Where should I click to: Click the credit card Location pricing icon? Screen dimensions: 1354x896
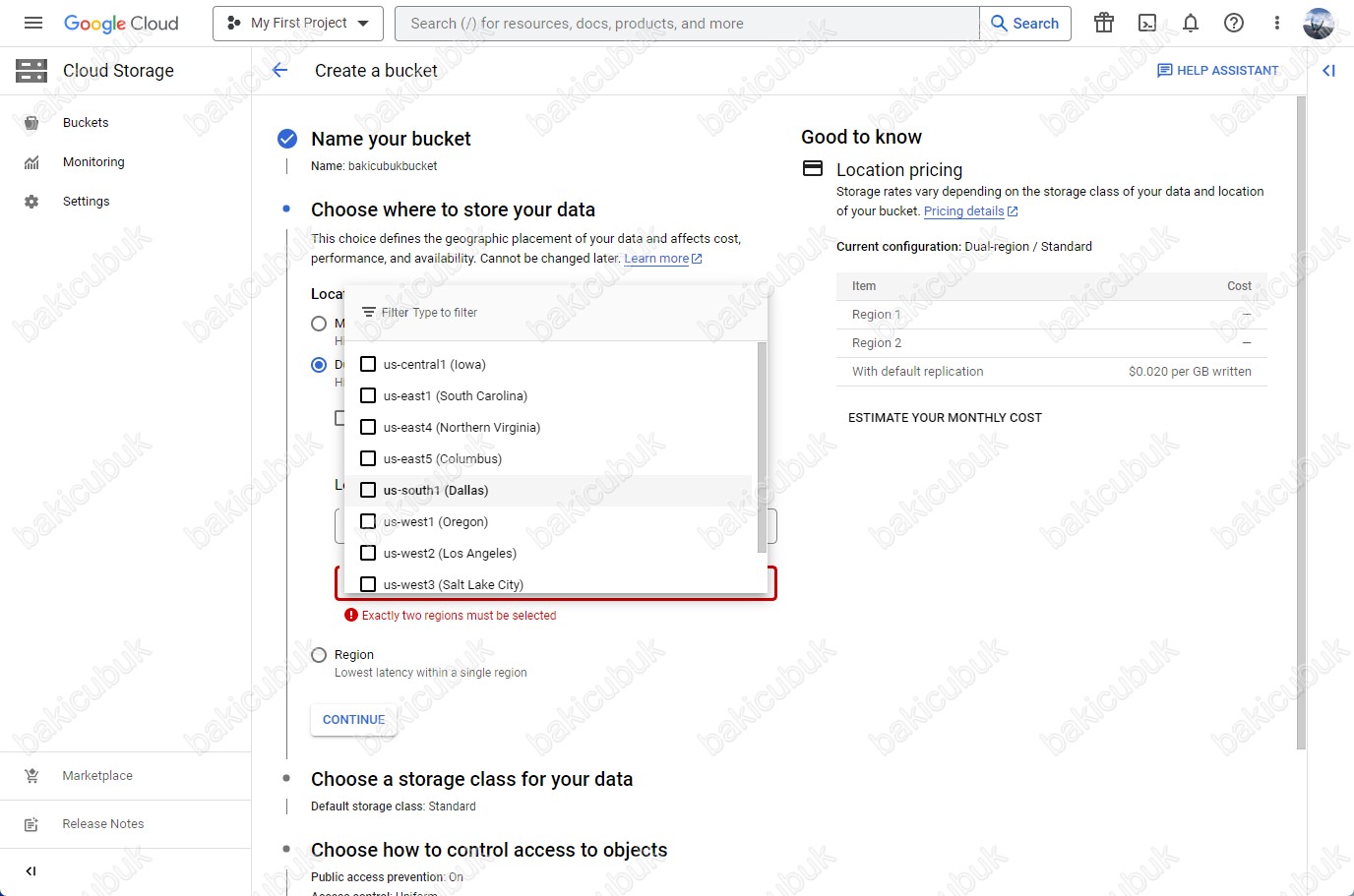point(813,168)
